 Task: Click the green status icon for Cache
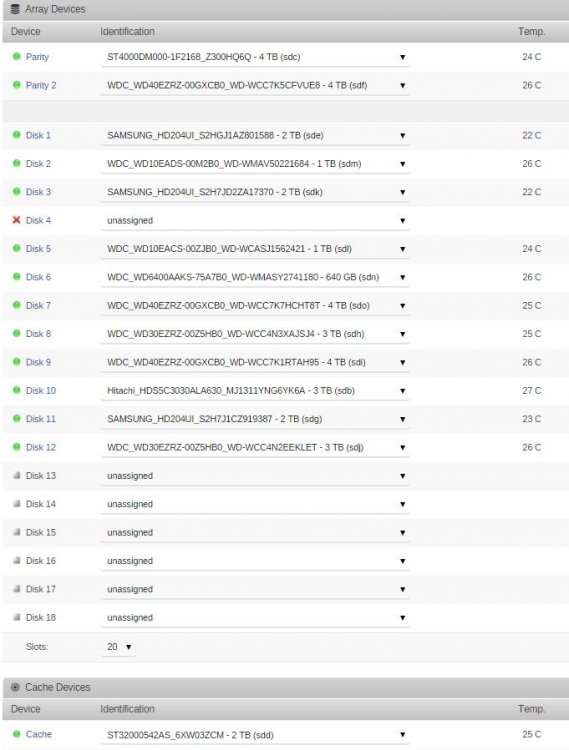coord(17,734)
